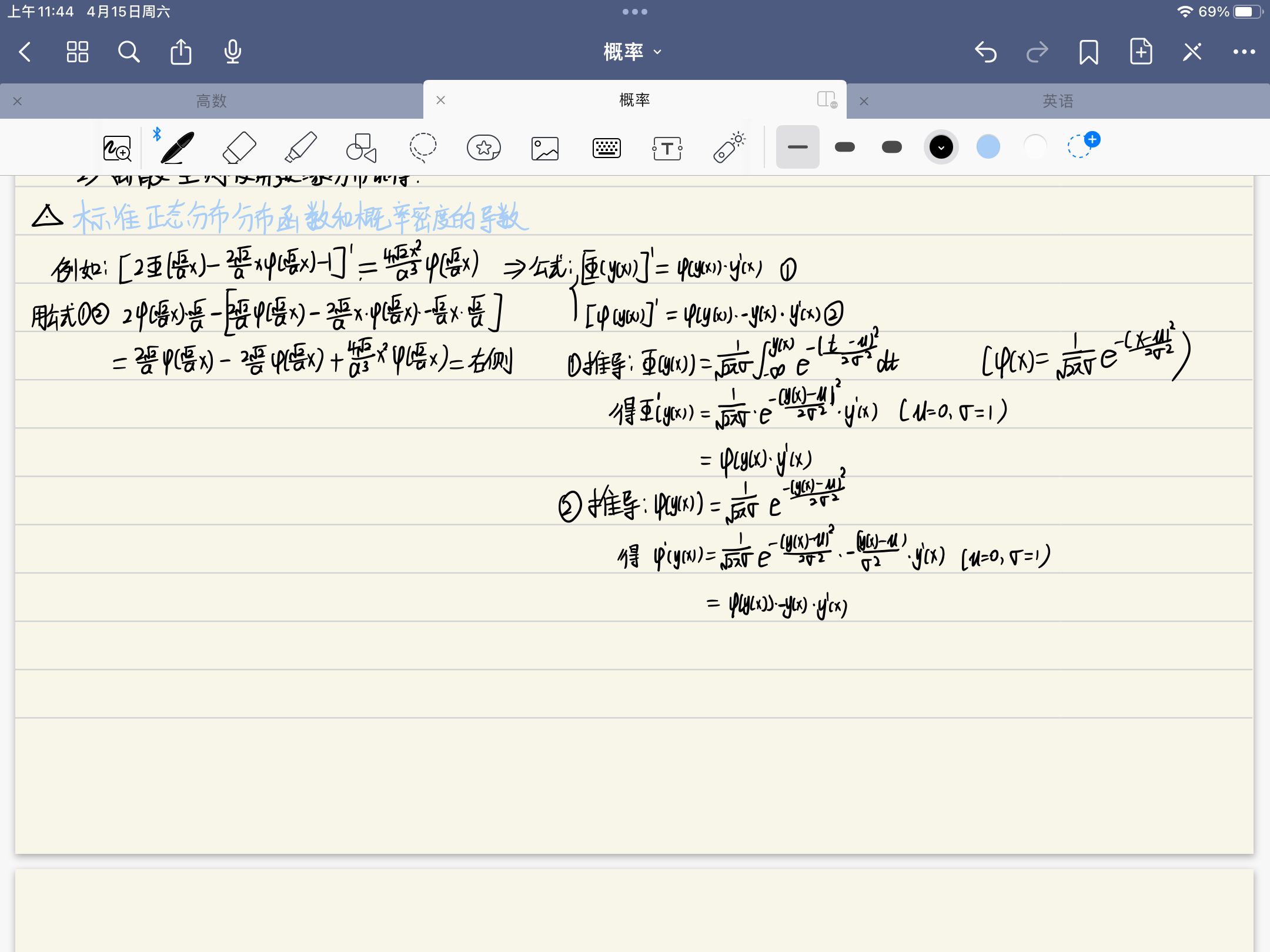Select the Highlighter tool
The image size is (1270, 952).
click(300, 148)
